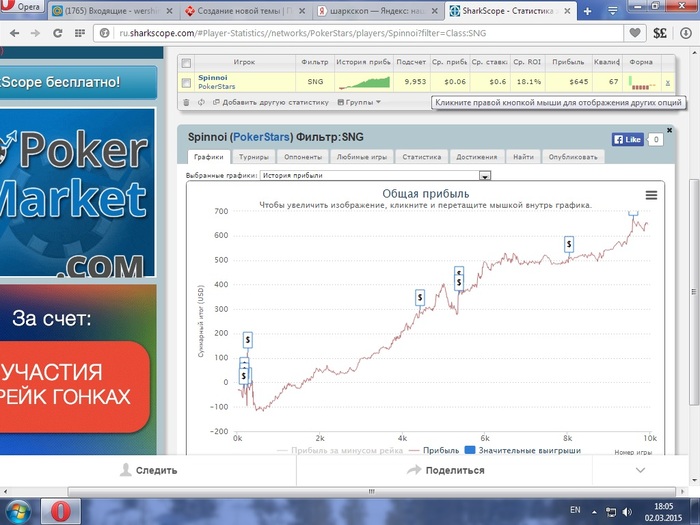Click Добавить другую статистику
The width and height of the screenshot is (700, 525).
(271, 102)
